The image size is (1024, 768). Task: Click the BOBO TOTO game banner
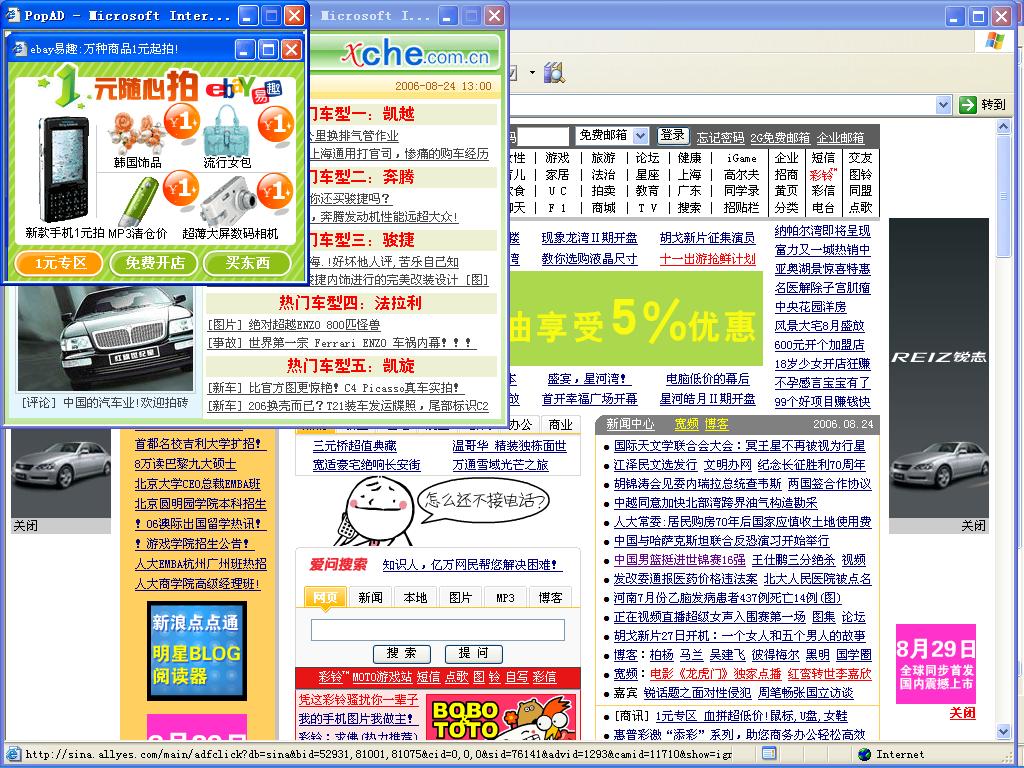[x=501, y=717]
